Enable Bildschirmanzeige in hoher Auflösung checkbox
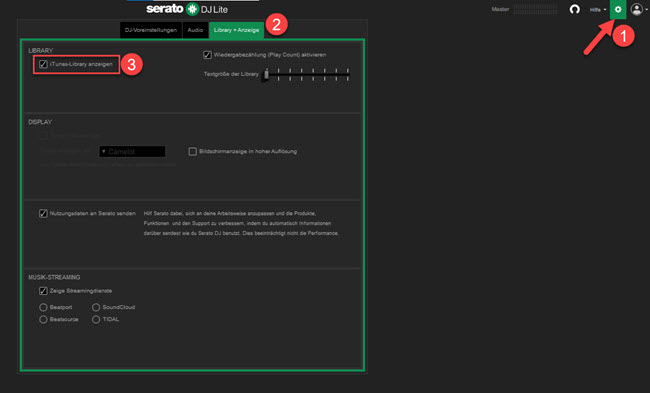The height and width of the screenshot is (393, 650). coord(192,151)
